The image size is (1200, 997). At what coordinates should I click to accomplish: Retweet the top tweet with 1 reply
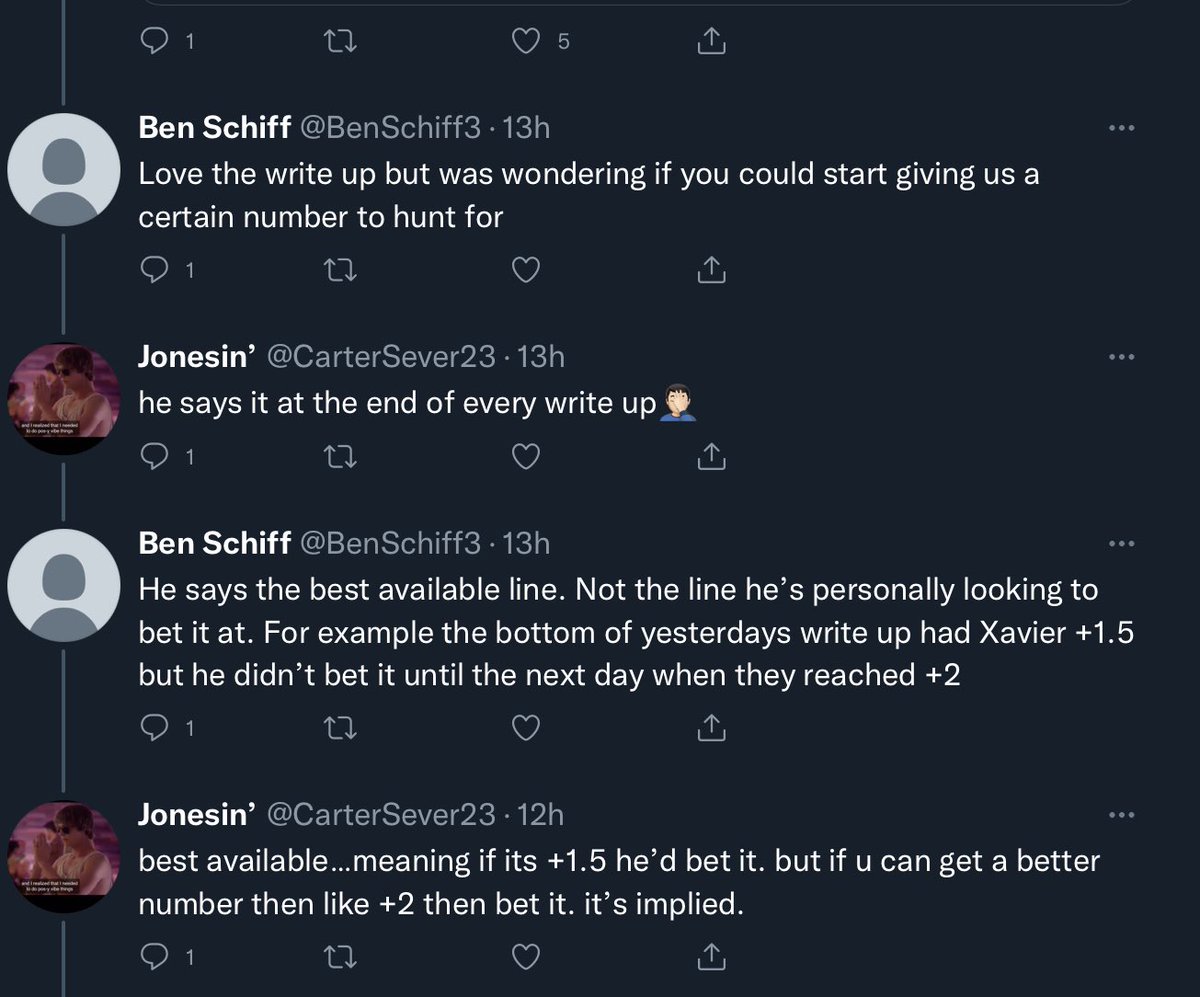(341, 41)
